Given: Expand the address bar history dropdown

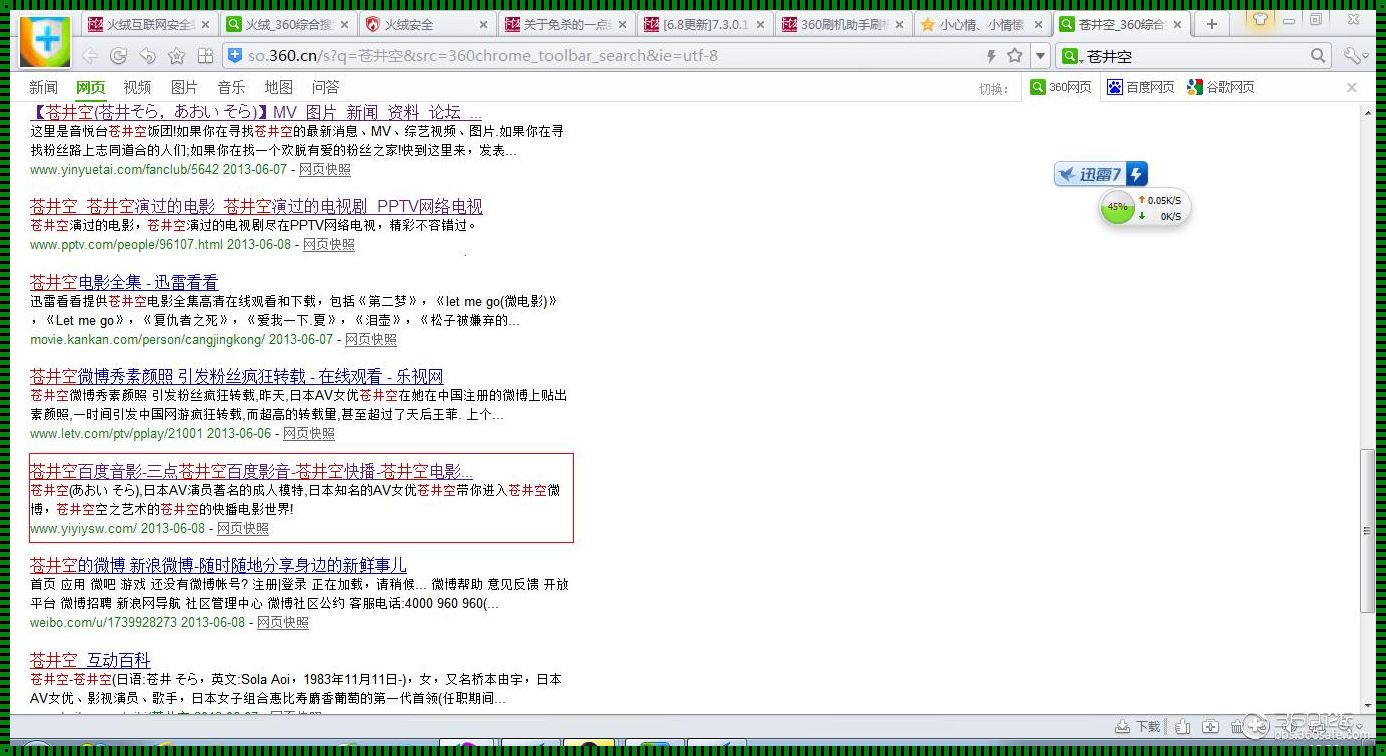Looking at the screenshot, I should tap(1041, 56).
